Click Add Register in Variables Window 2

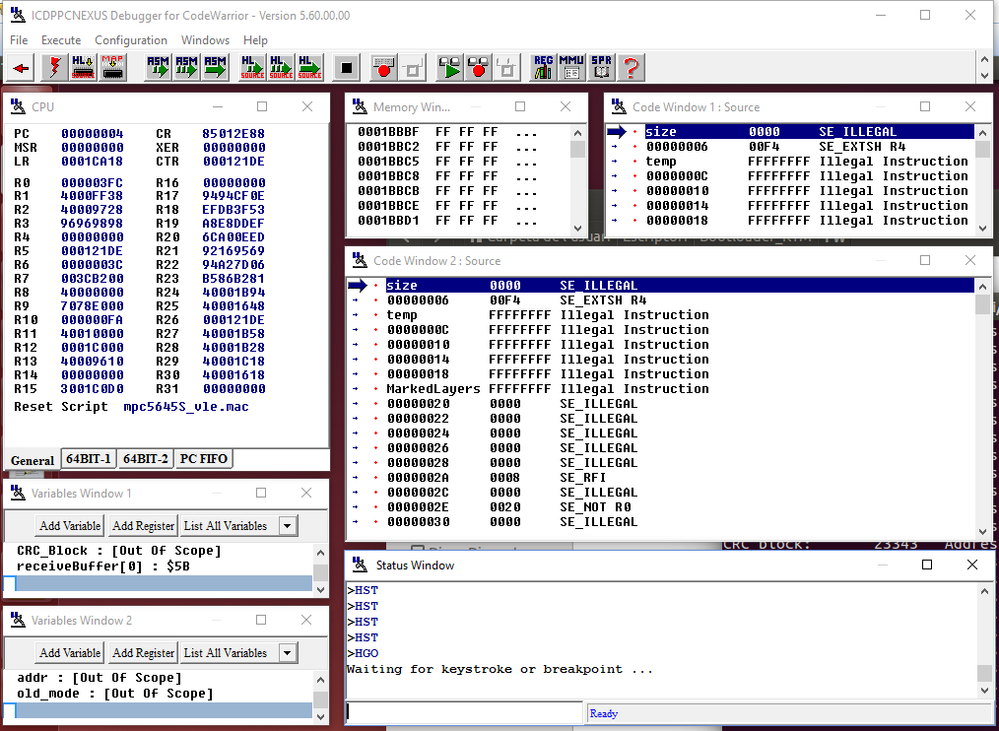point(143,653)
